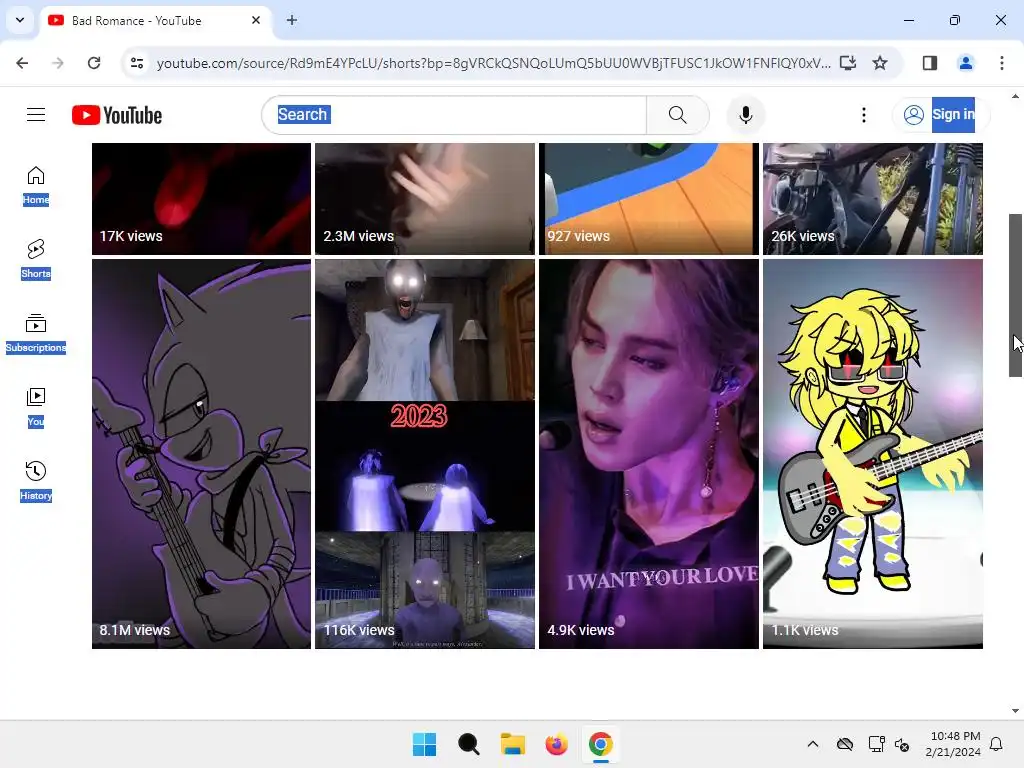Install app icon in address bar
Viewport: 1024px width, 768px height.
(x=848, y=63)
